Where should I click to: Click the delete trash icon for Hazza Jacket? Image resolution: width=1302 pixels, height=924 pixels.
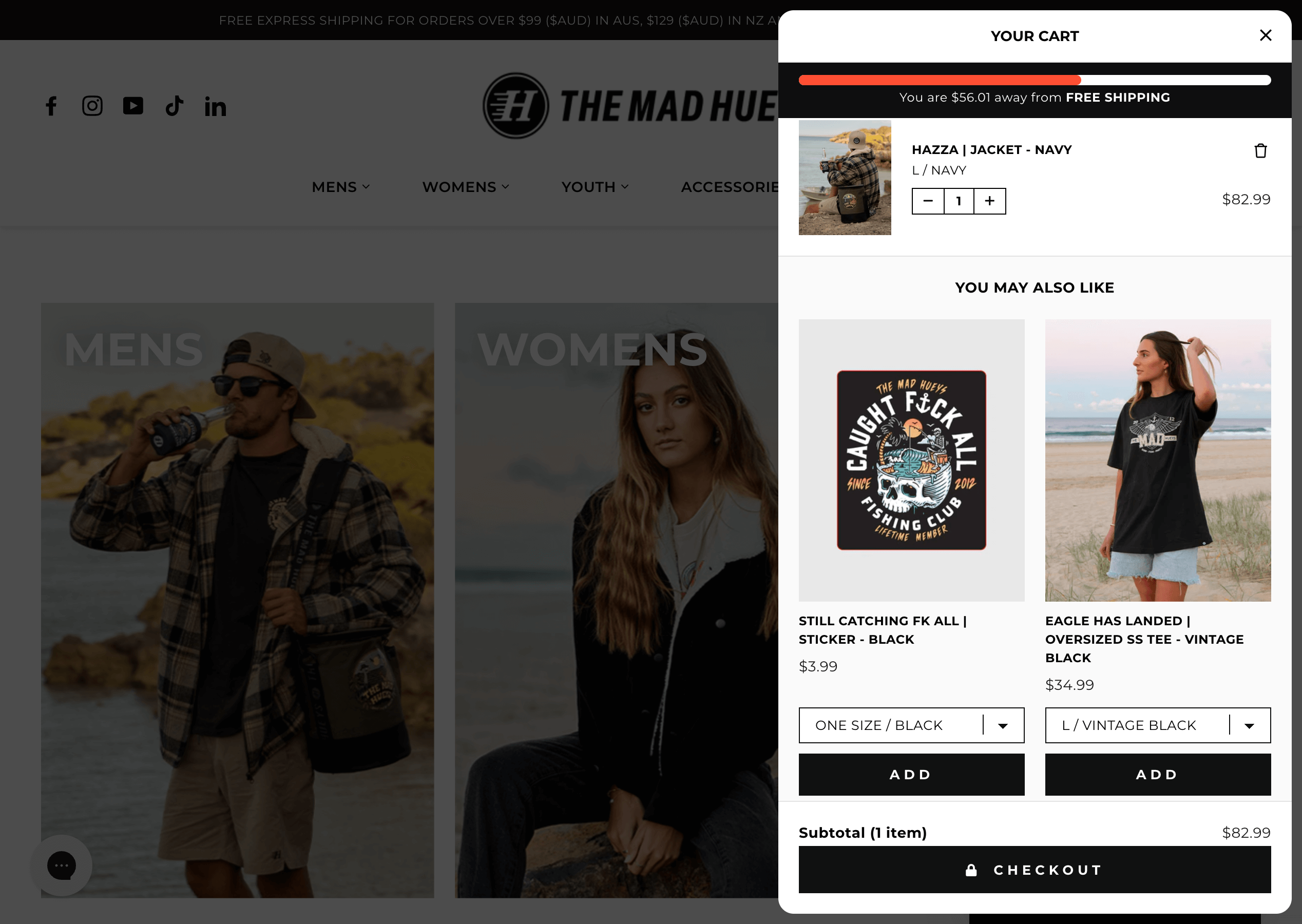1261,150
